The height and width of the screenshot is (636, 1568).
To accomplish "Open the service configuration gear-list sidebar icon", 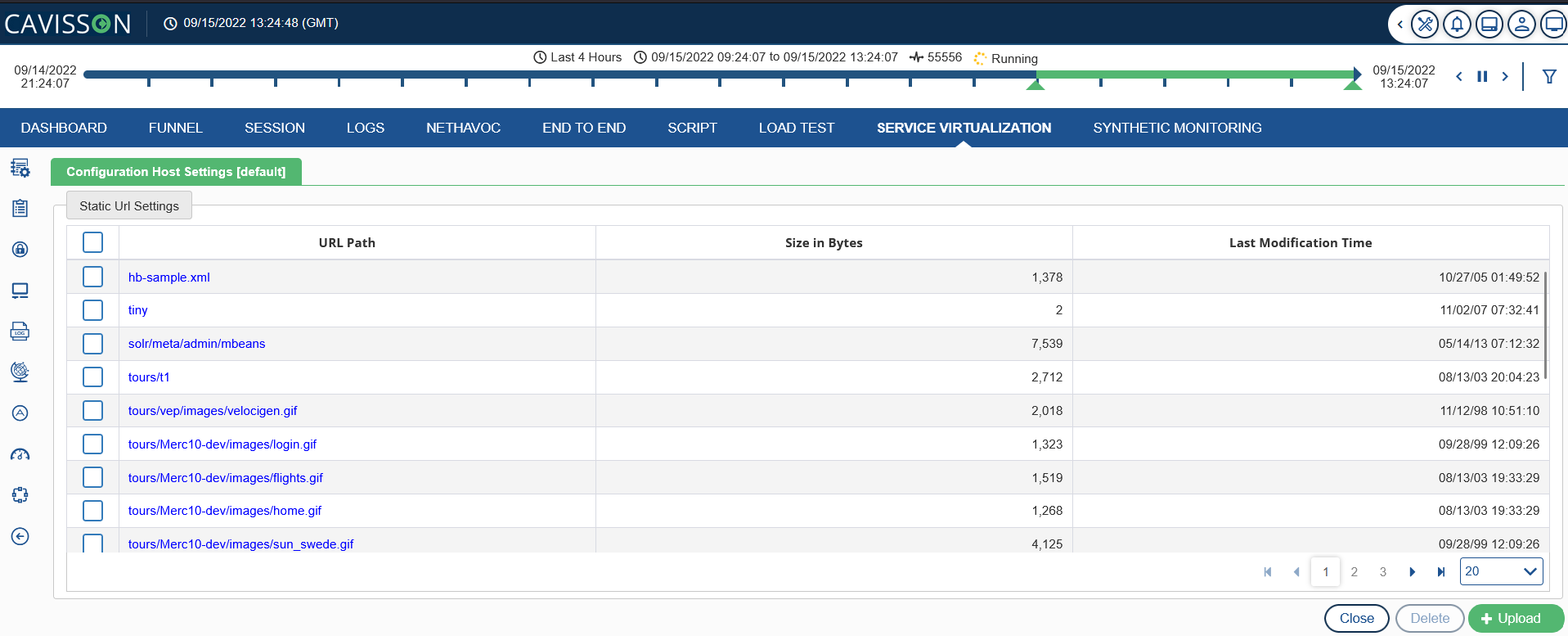I will 20,168.
